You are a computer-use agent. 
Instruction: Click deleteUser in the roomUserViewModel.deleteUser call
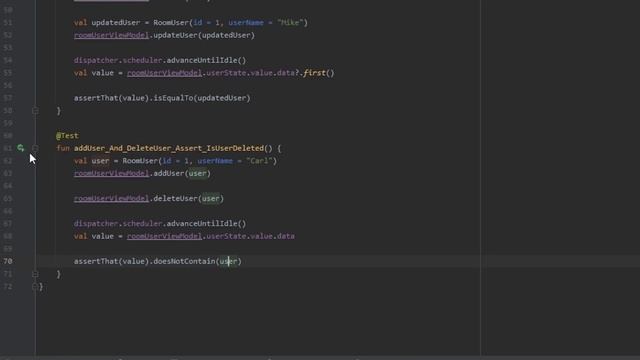[x=176, y=198]
